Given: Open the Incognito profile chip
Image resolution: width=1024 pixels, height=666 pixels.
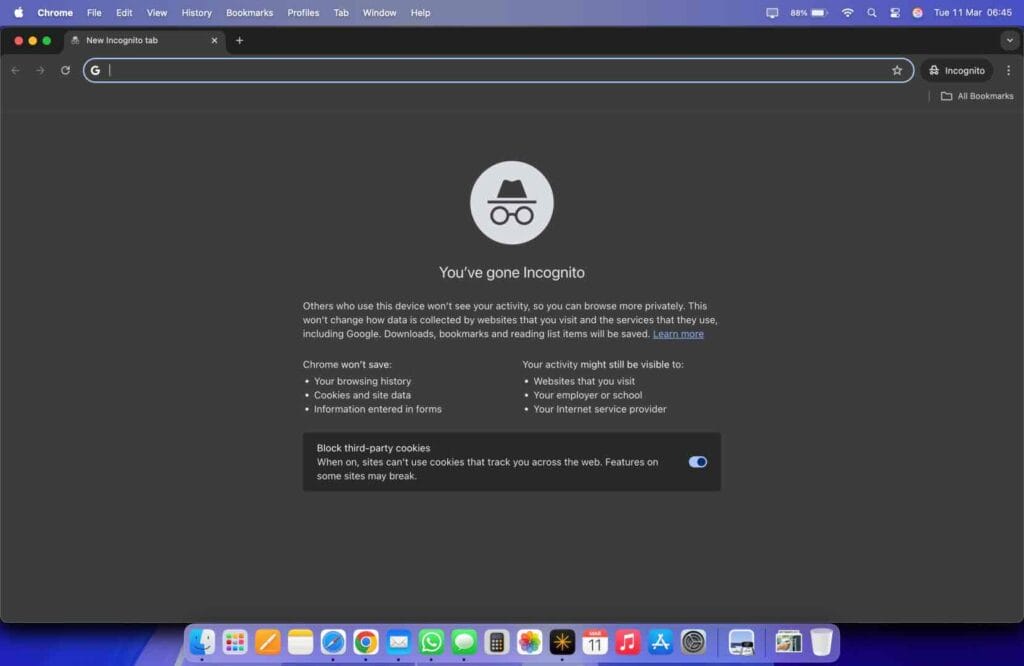Looking at the screenshot, I should 957,71.
